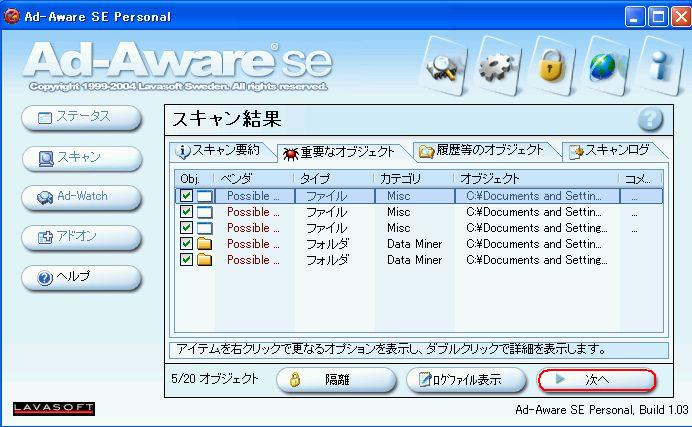Sort by the Obj. column header

coord(194,179)
